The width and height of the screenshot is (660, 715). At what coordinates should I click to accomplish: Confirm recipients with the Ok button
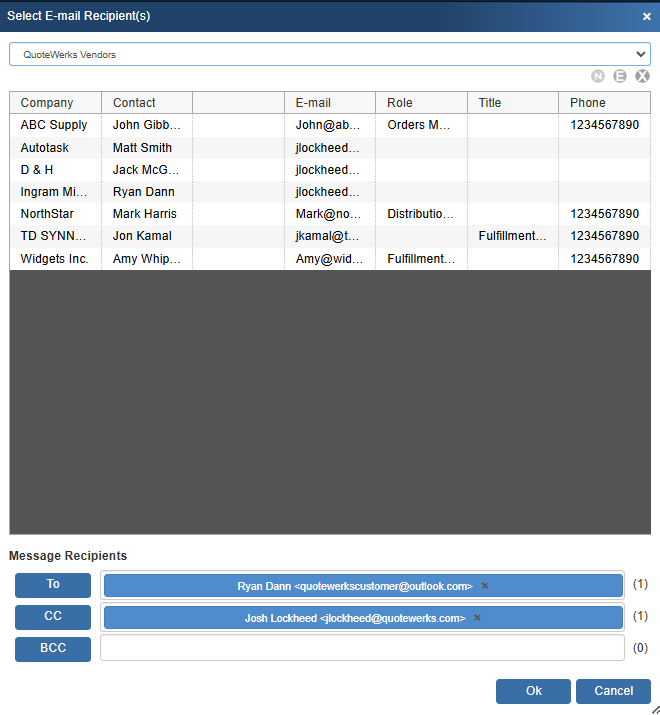tap(534, 691)
